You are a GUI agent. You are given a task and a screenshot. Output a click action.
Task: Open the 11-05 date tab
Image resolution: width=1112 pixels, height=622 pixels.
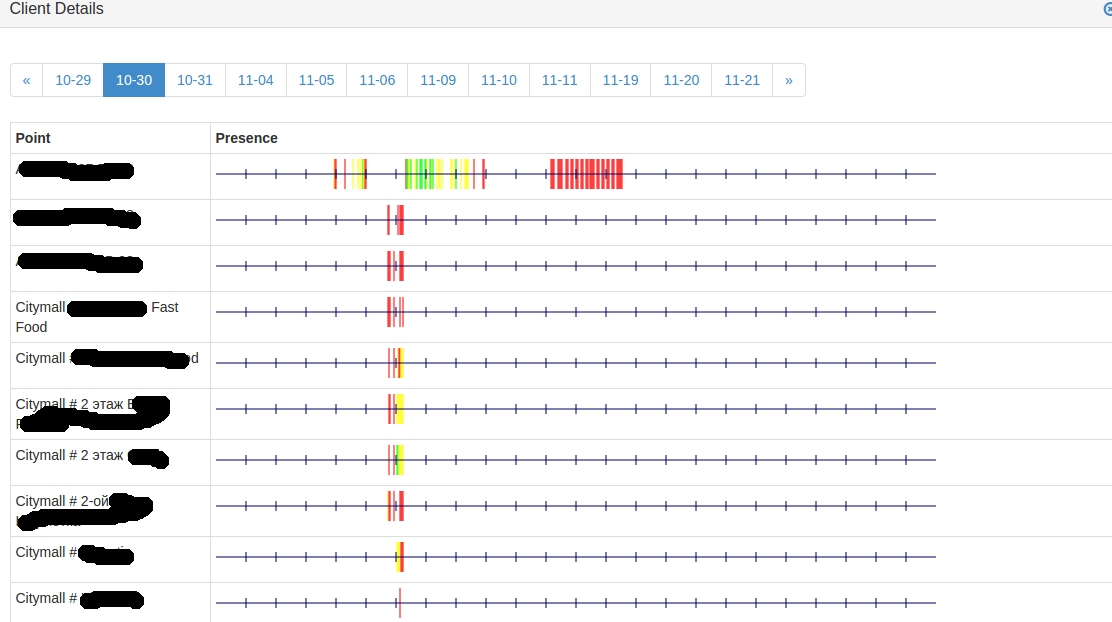coord(316,80)
